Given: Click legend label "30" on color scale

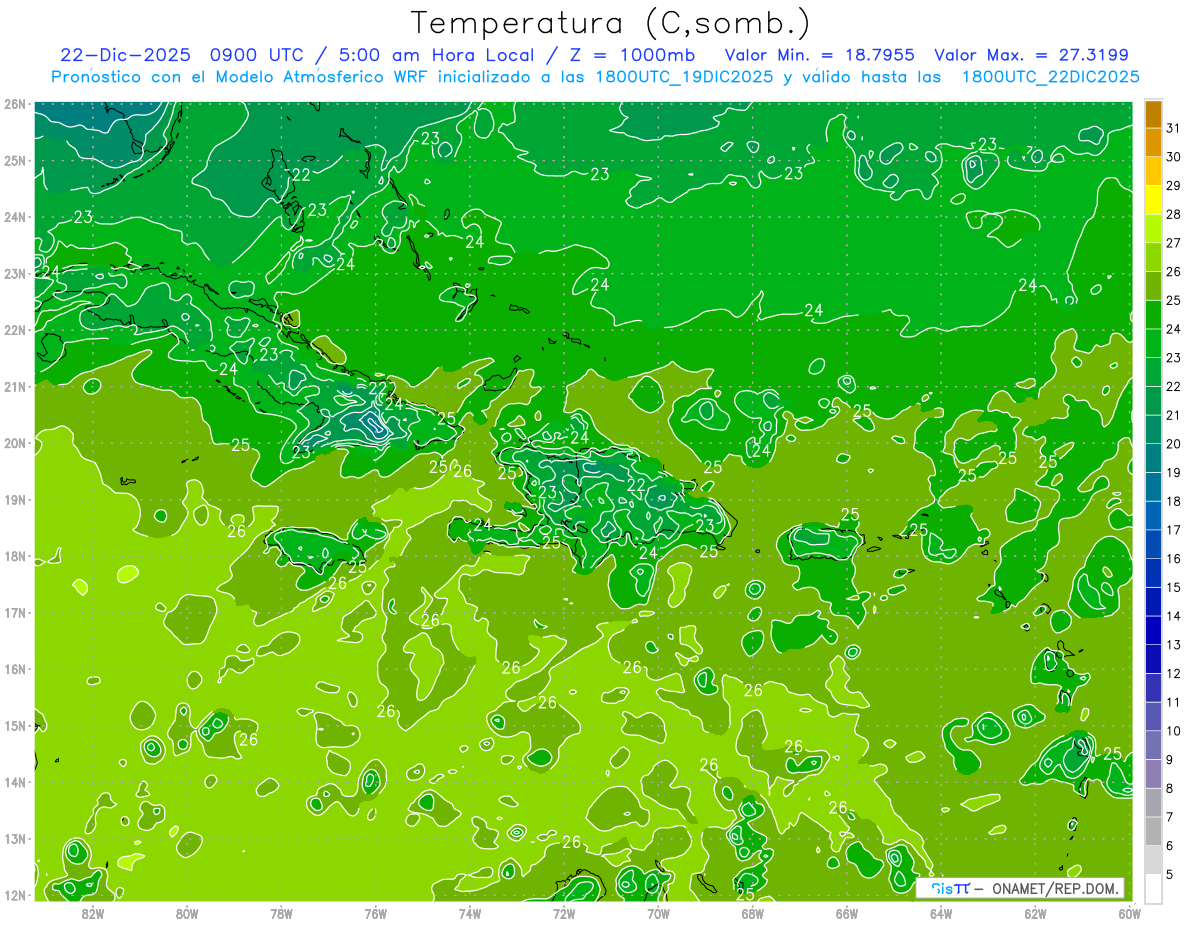Looking at the screenshot, I should click(x=1174, y=156).
